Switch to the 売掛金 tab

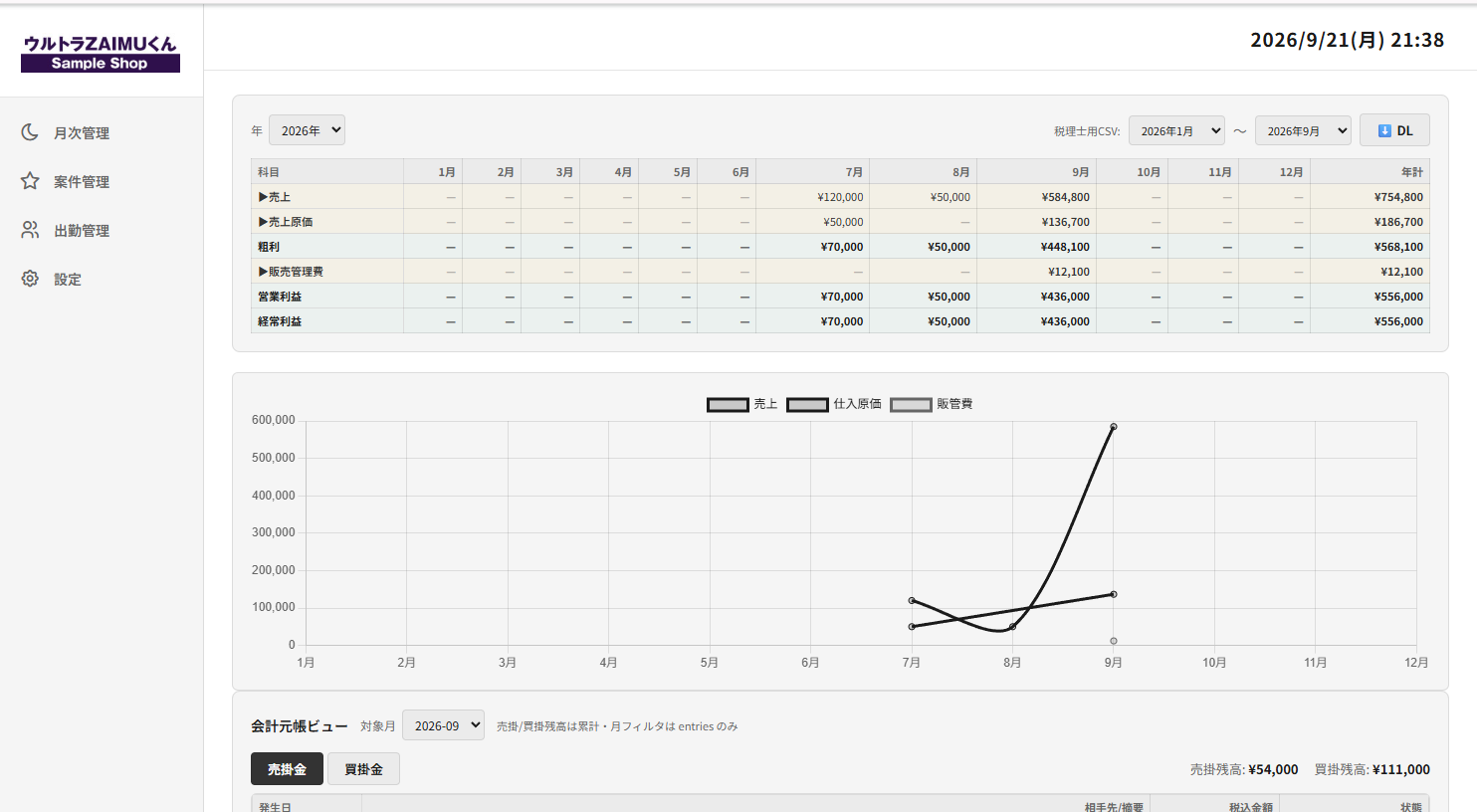pos(287,769)
